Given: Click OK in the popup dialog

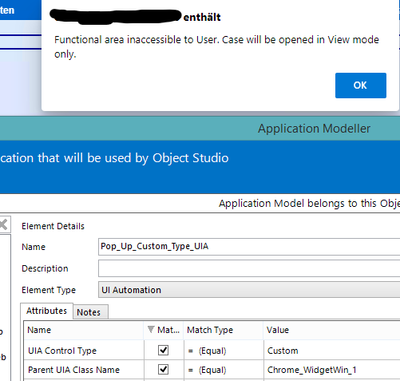Looking at the screenshot, I should coord(361,85).
